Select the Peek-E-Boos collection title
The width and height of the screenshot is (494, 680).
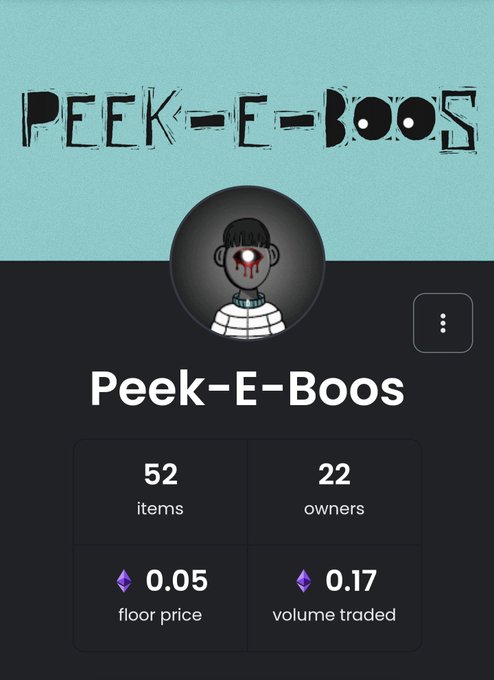point(247,388)
